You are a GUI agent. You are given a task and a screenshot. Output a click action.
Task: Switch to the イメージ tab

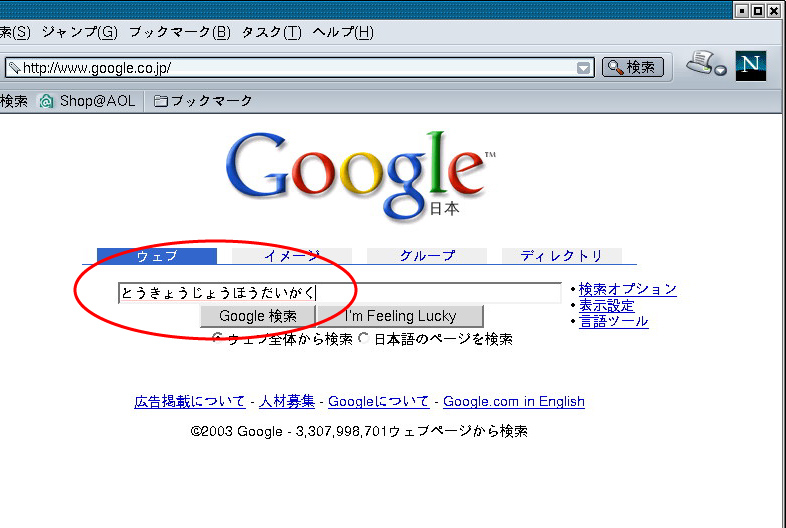tap(292, 256)
